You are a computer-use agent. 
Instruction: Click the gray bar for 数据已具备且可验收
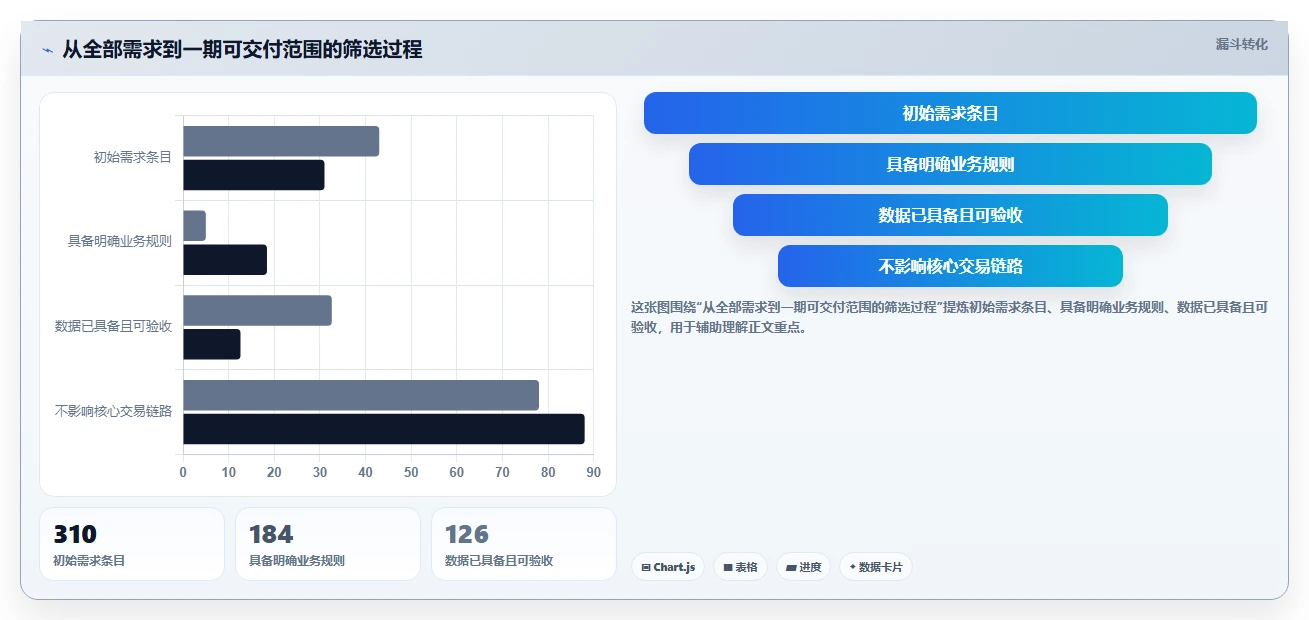coord(257,310)
